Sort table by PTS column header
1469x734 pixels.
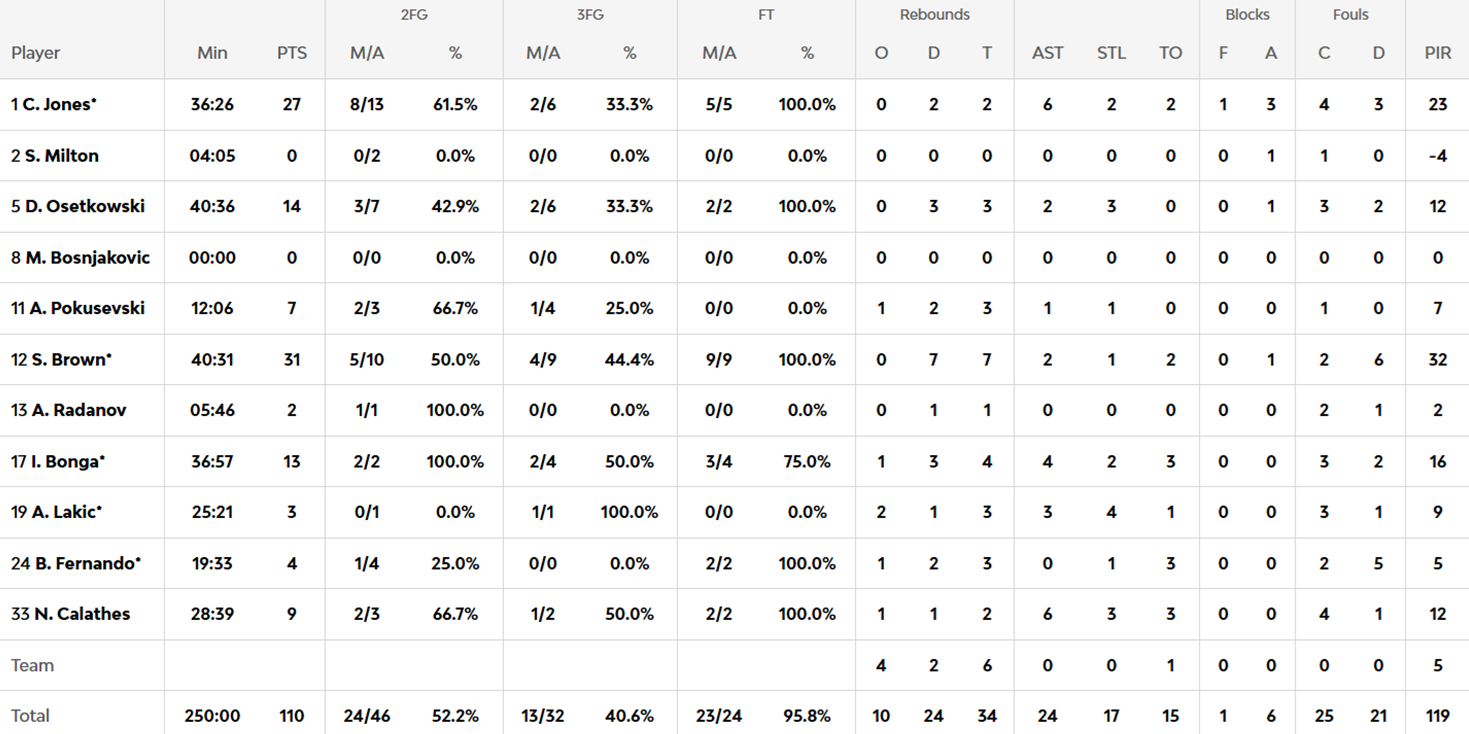tap(292, 53)
